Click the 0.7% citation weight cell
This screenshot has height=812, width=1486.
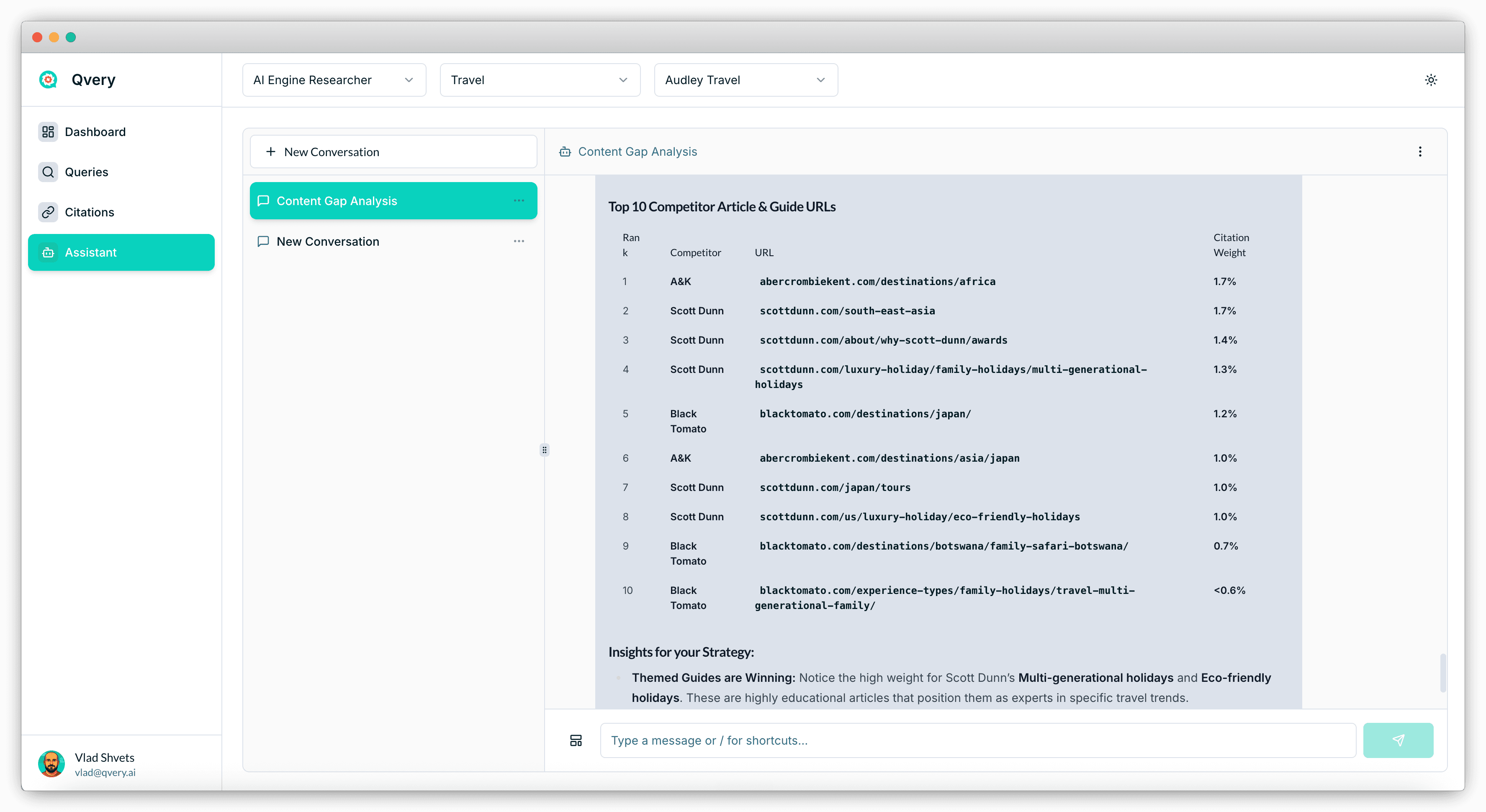coord(1225,546)
